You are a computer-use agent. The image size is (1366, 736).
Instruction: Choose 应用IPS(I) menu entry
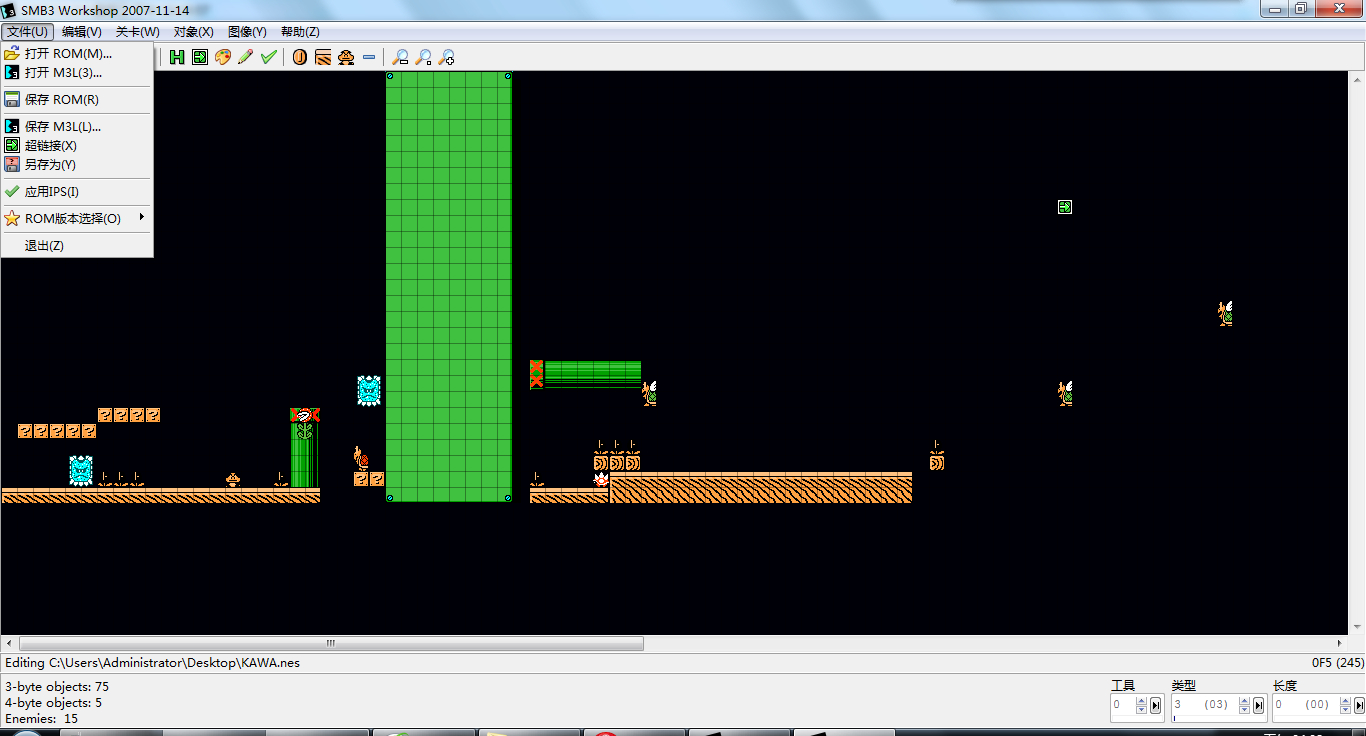tap(77, 191)
